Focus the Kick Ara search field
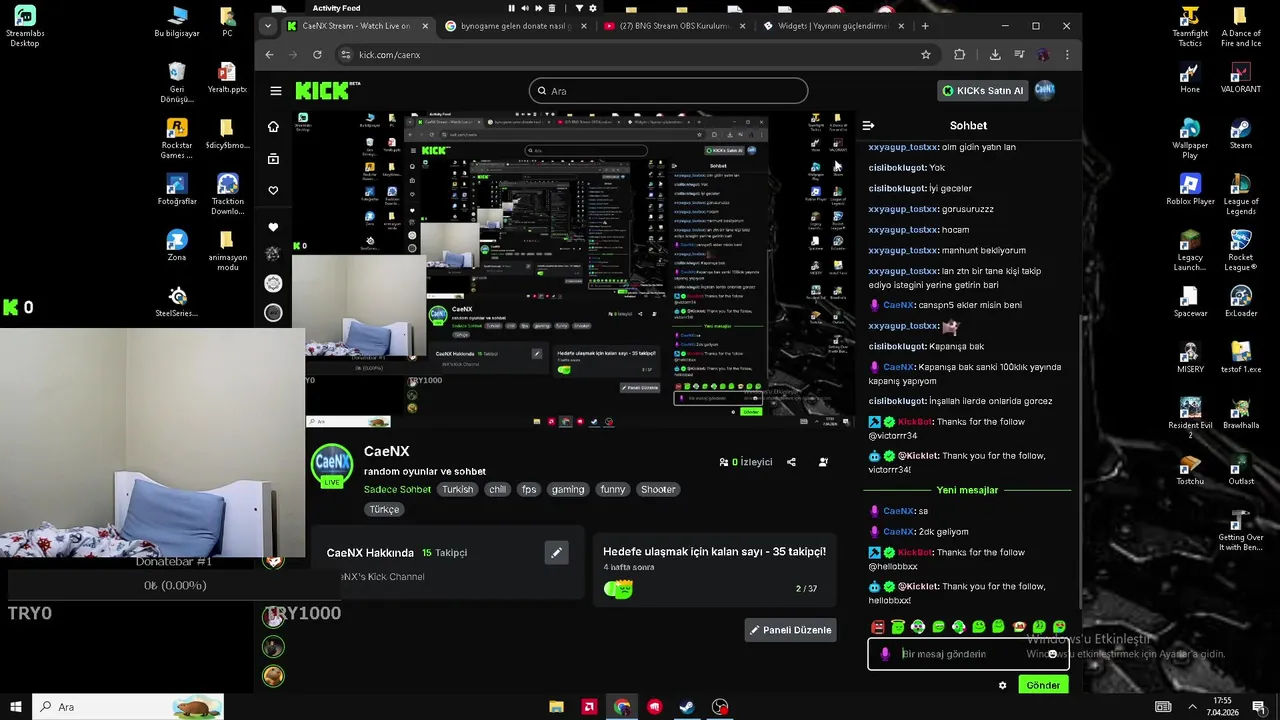 [x=668, y=91]
